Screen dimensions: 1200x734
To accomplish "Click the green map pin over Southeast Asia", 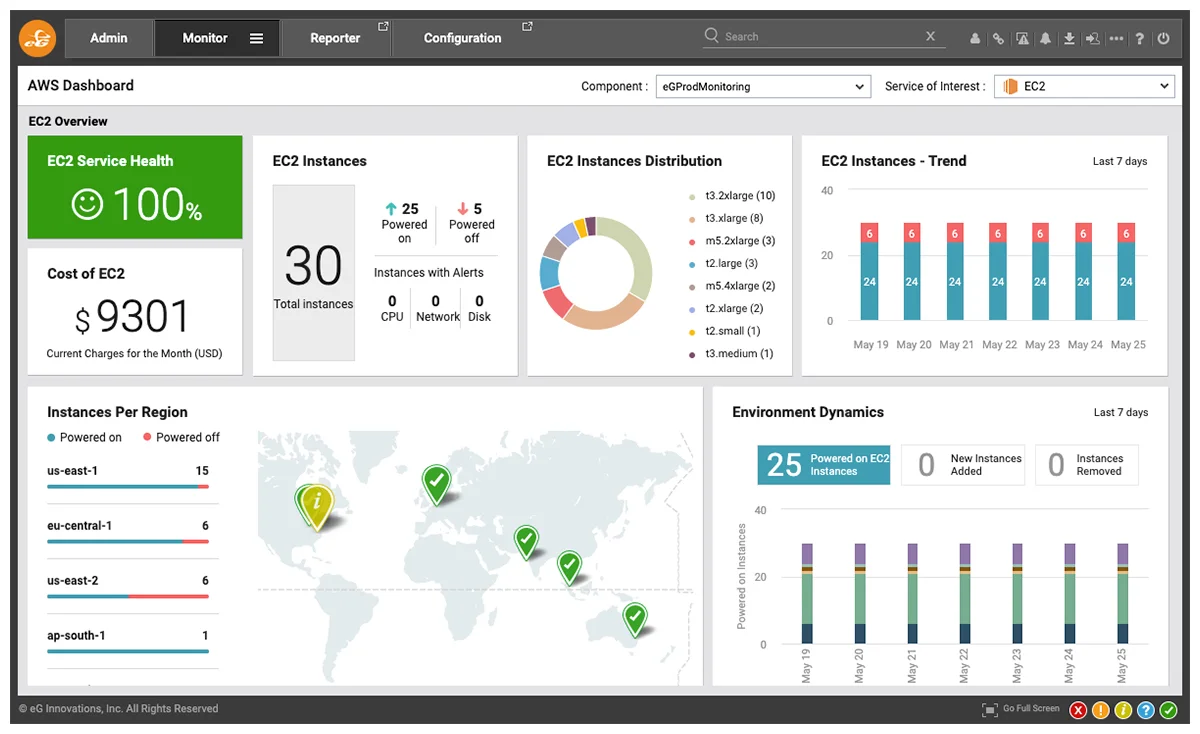I will tap(569, 567).
